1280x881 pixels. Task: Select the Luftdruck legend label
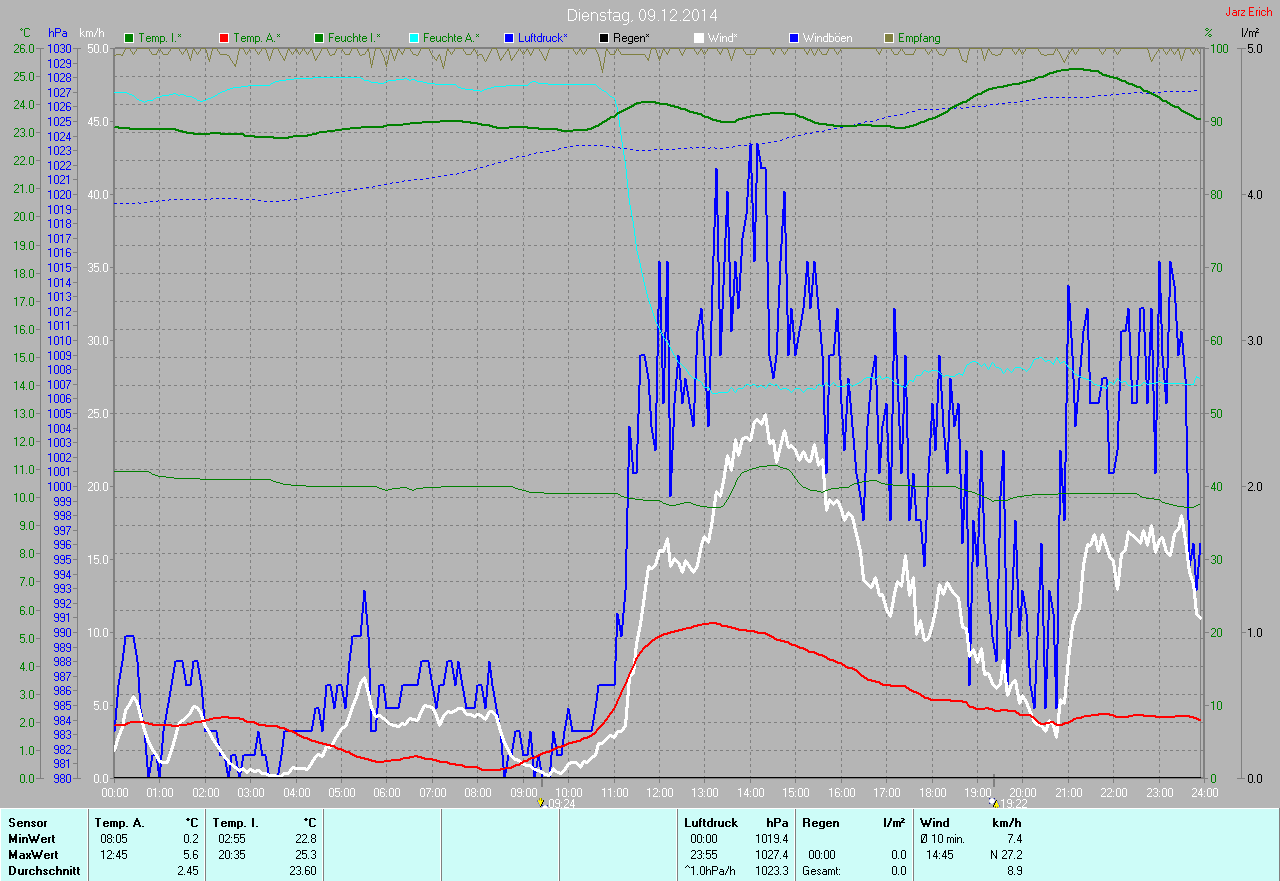pos(542,38)
